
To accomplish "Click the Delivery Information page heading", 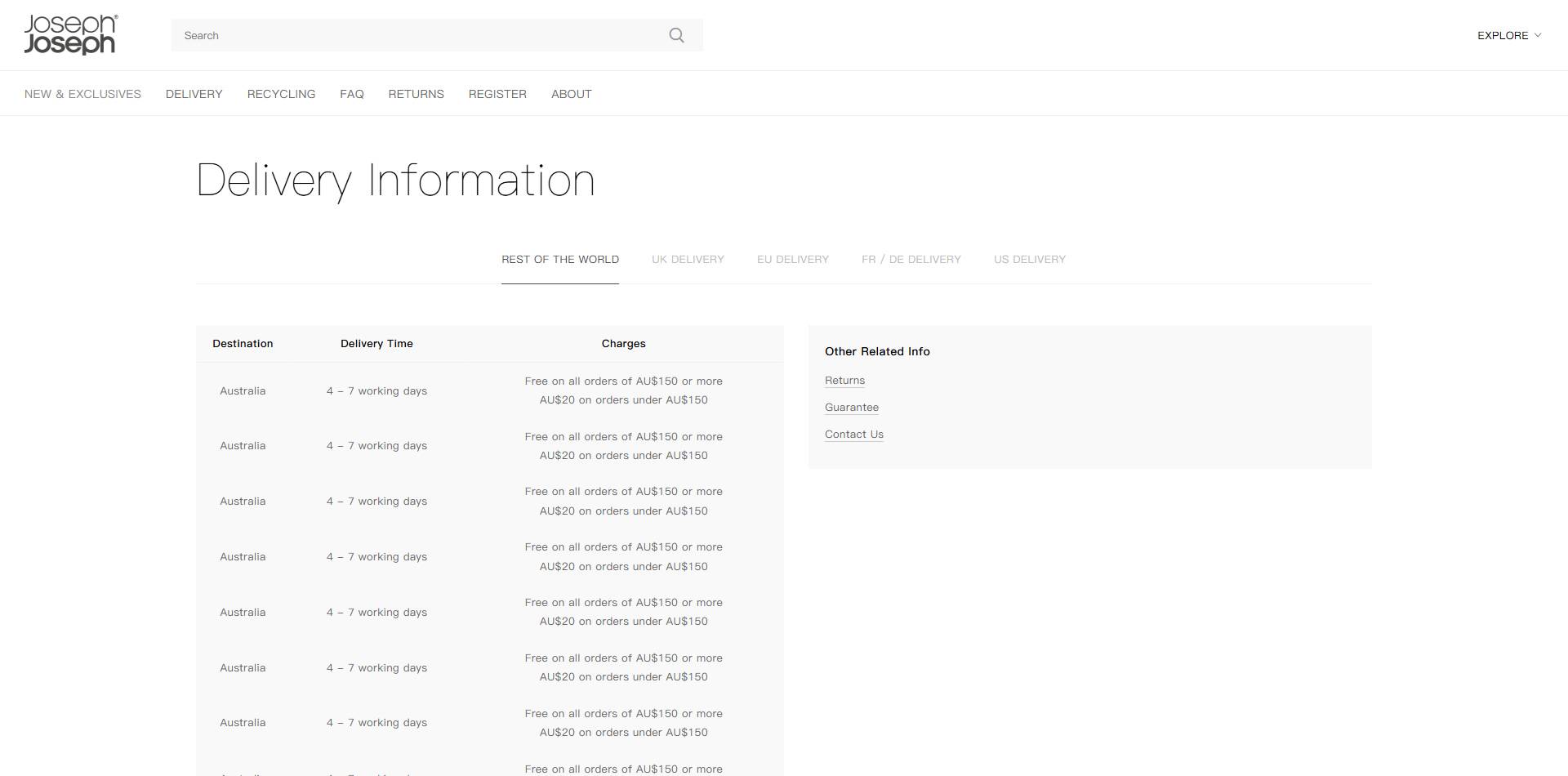I will tap(396, 181).
